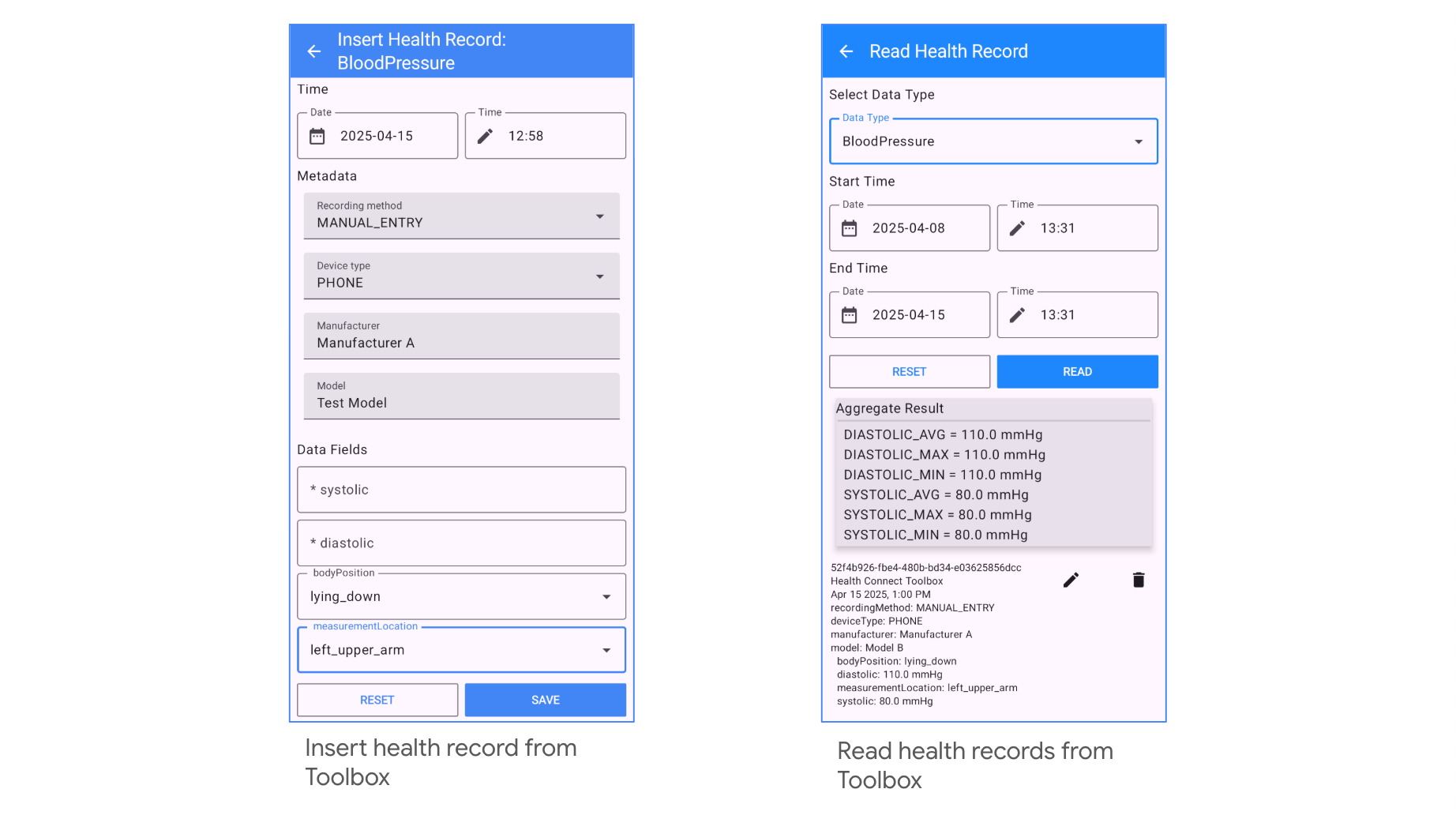This screenshot has width=1456, height=819.
Task: Click RESET on the Insert form
Action: 377,700
